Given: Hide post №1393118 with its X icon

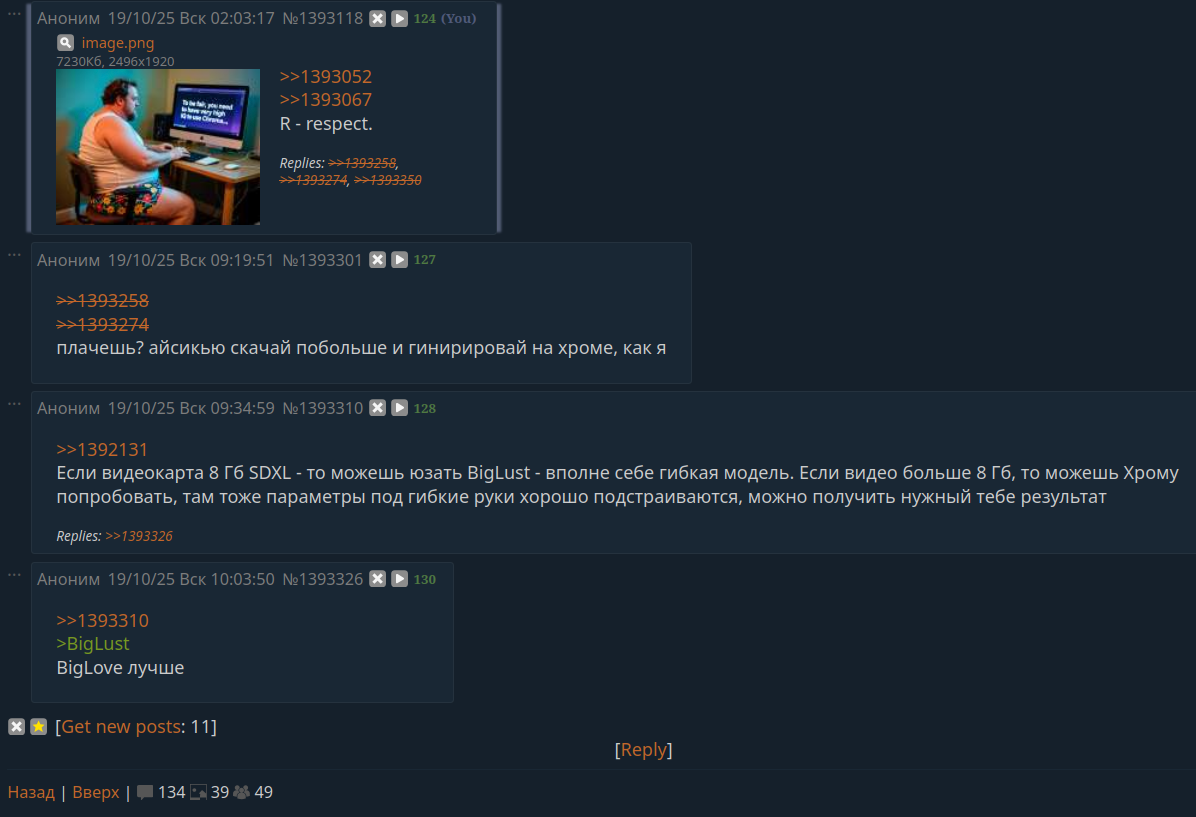Looking at the screenshot, I should click(x=378, y=19).
